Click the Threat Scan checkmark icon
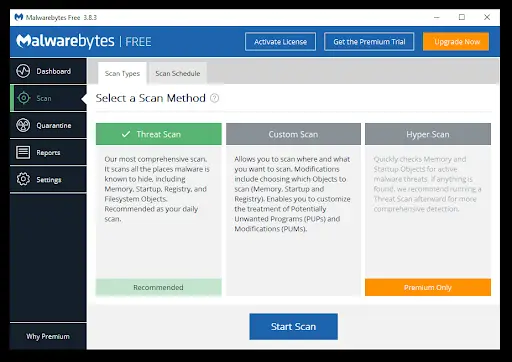 point(126,134)
